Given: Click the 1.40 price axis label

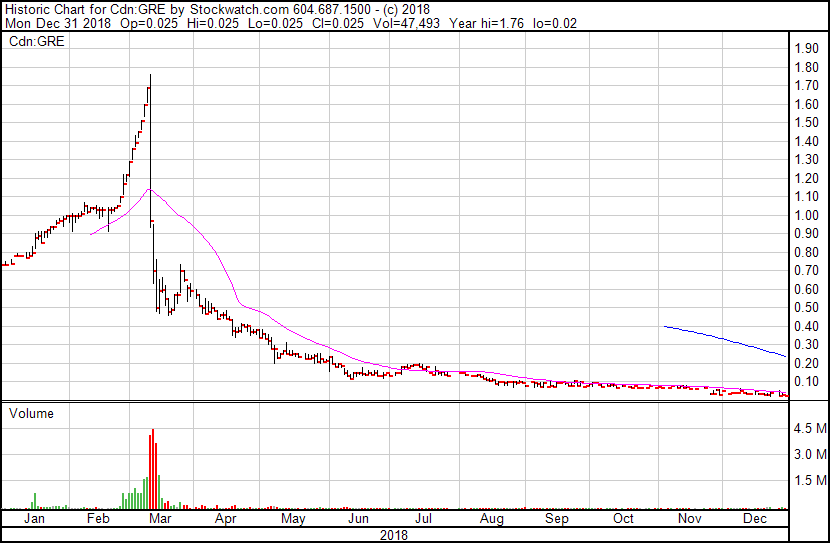Looking at the screenshot, I should pyautogui.click(x=807, y=141).
